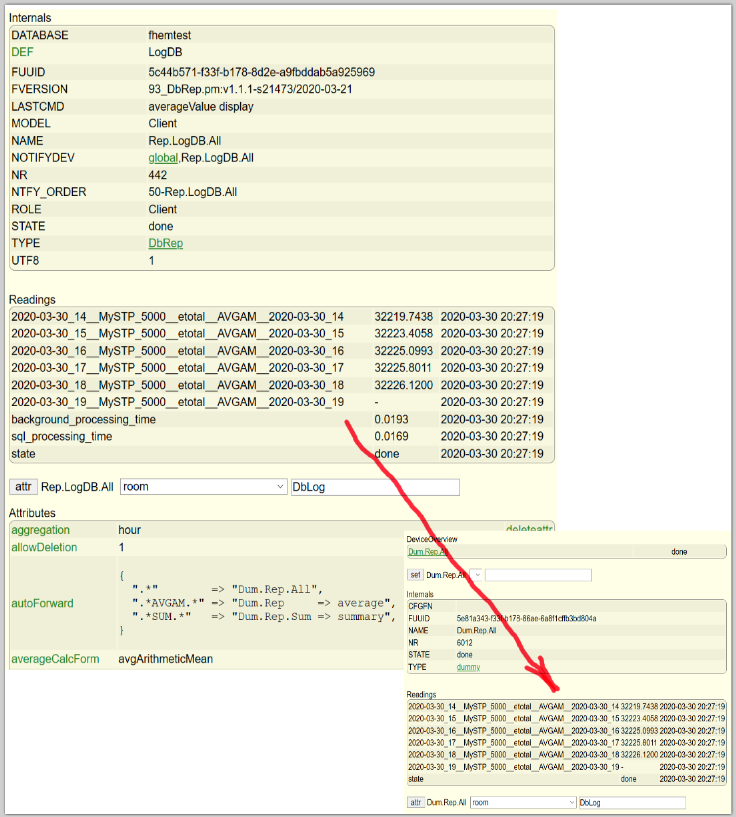Click the attr button for Rep.LogDB.All
Screen dimensions: 736x817
[23, 487]
